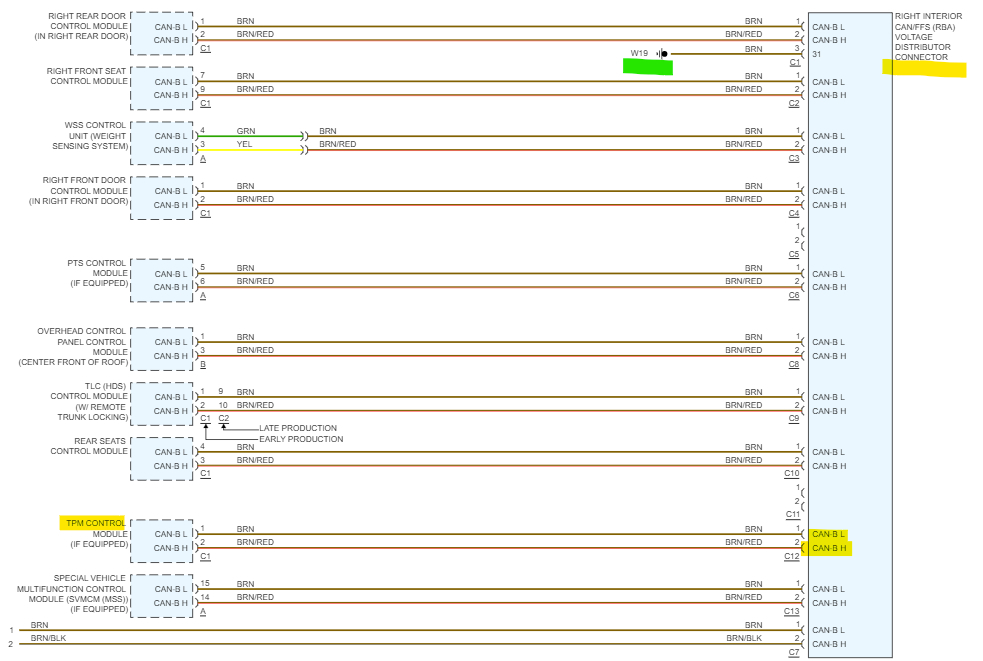
Task: Click the highlighted CAN-B H pin at C12
Action: (x=829, y=548)
